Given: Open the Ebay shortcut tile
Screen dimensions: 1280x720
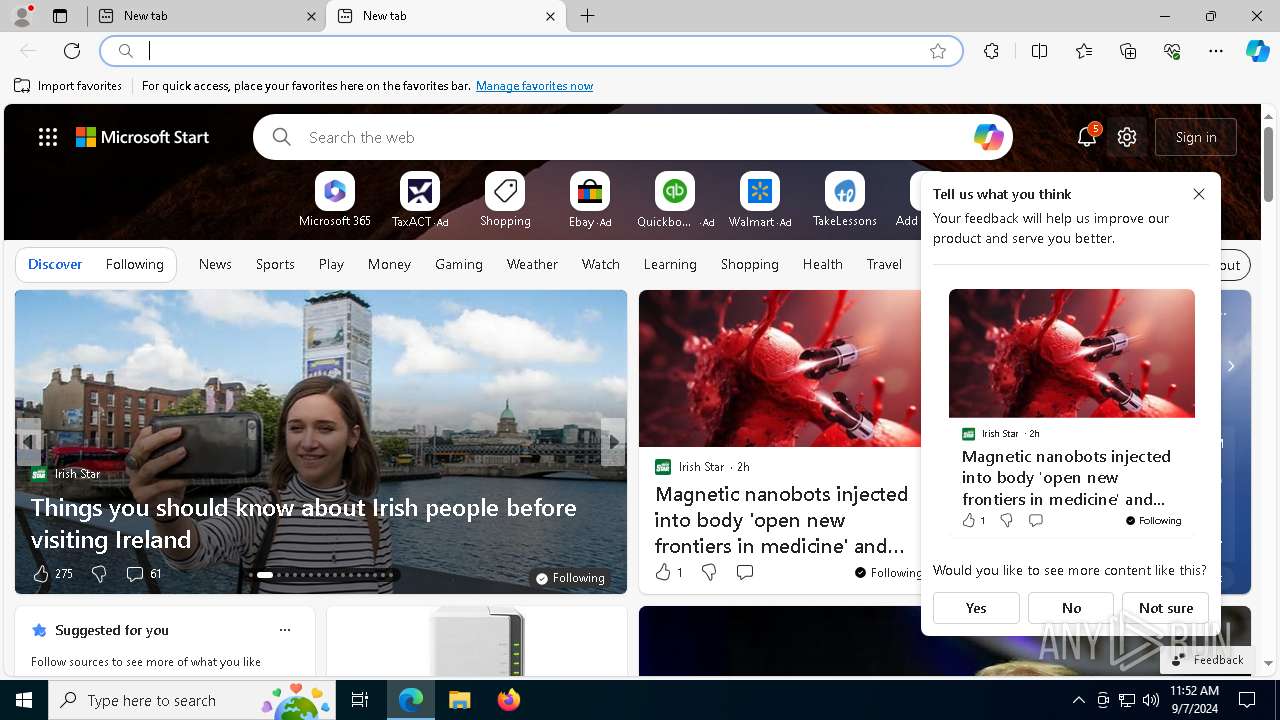Looking at the screenshot, I should click(x=590, y=200).
